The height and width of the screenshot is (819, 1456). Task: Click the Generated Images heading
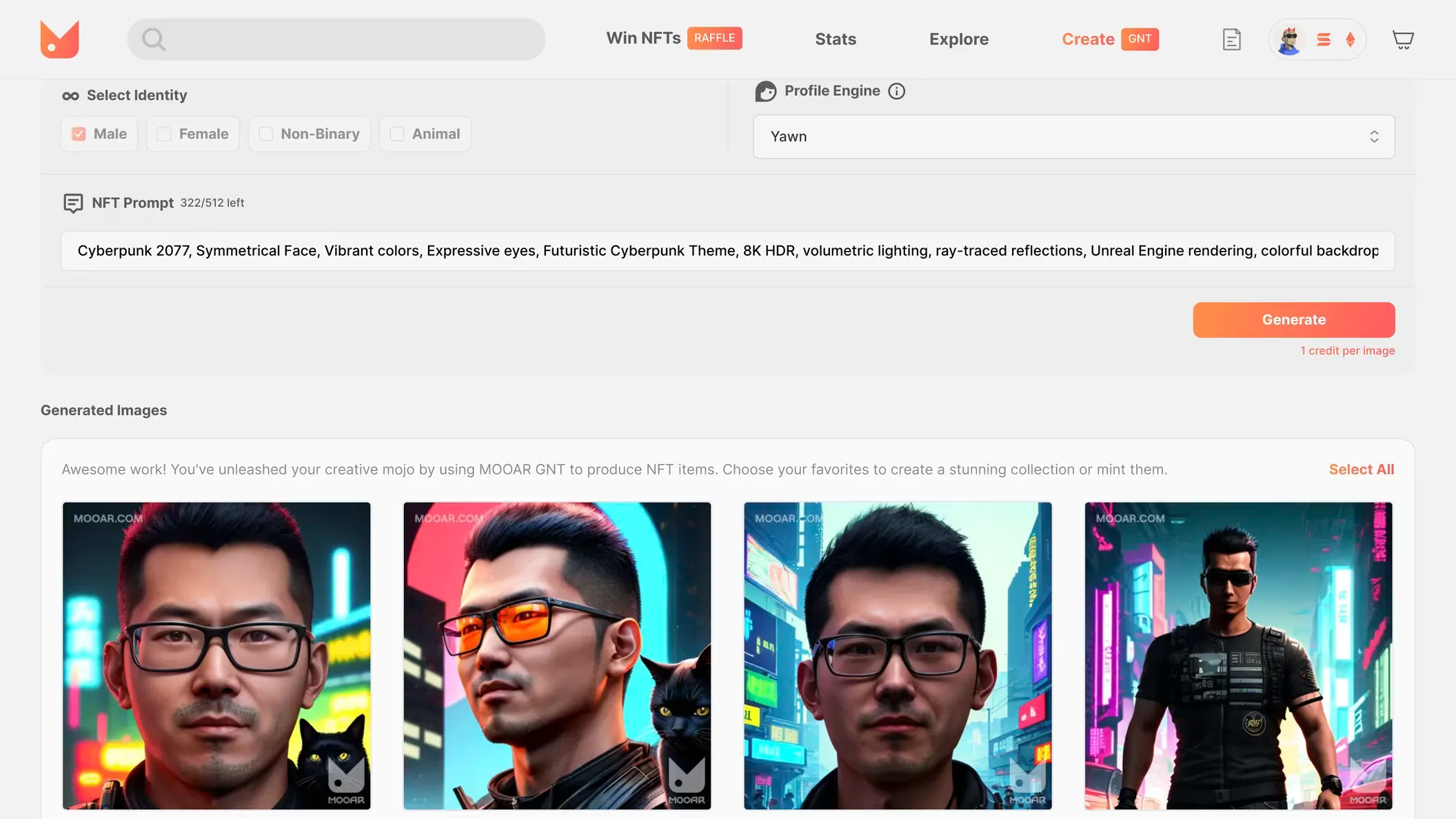[104, 410]
